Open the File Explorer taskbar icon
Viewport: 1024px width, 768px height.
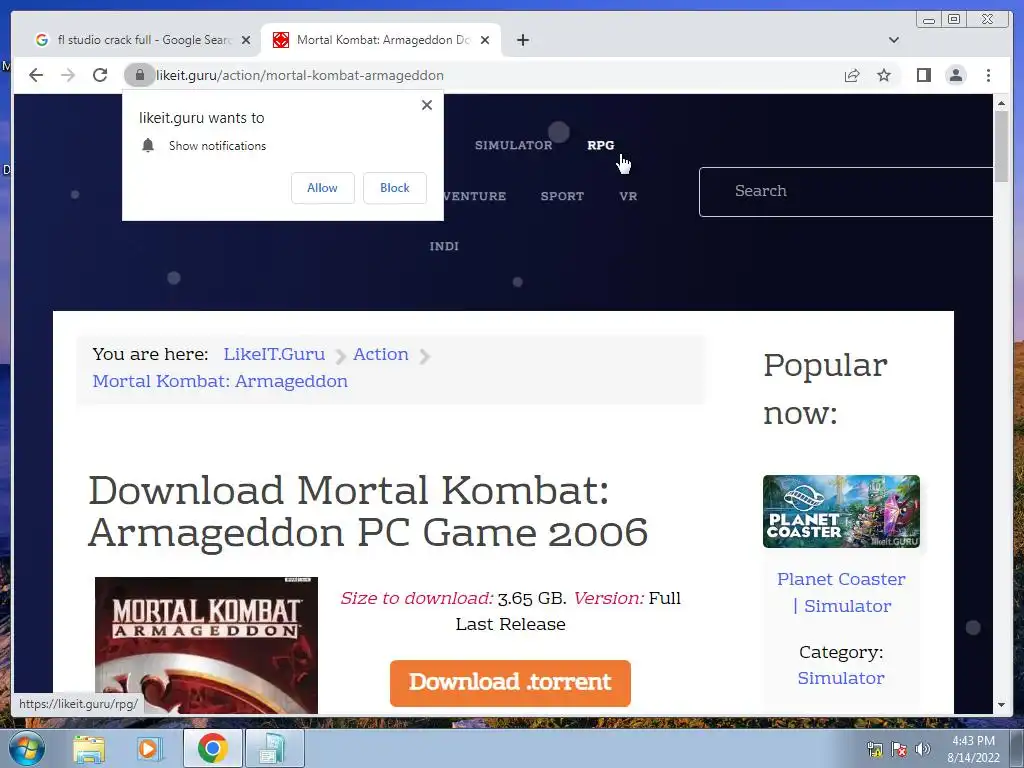coord(89,748)
